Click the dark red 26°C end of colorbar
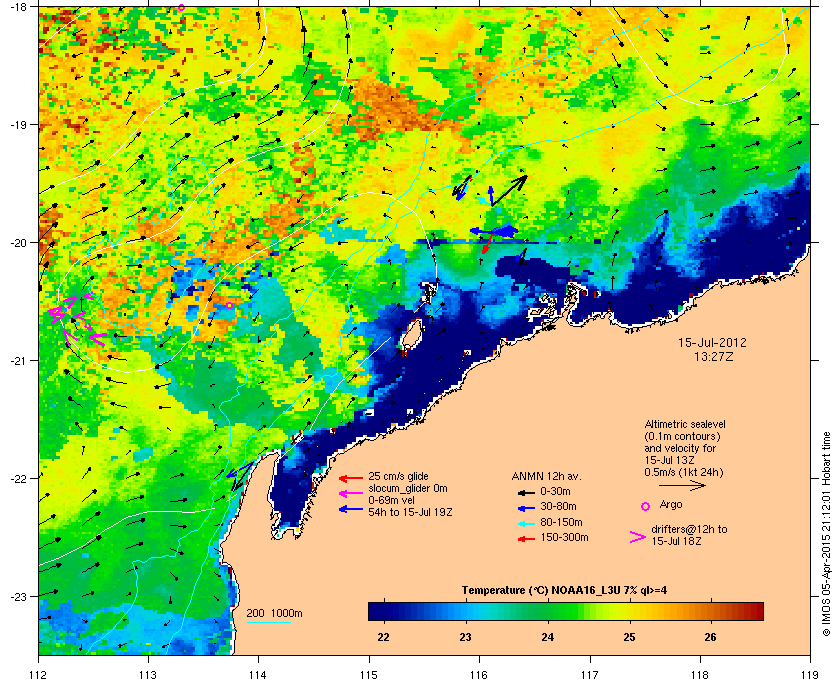 point(753,611)
